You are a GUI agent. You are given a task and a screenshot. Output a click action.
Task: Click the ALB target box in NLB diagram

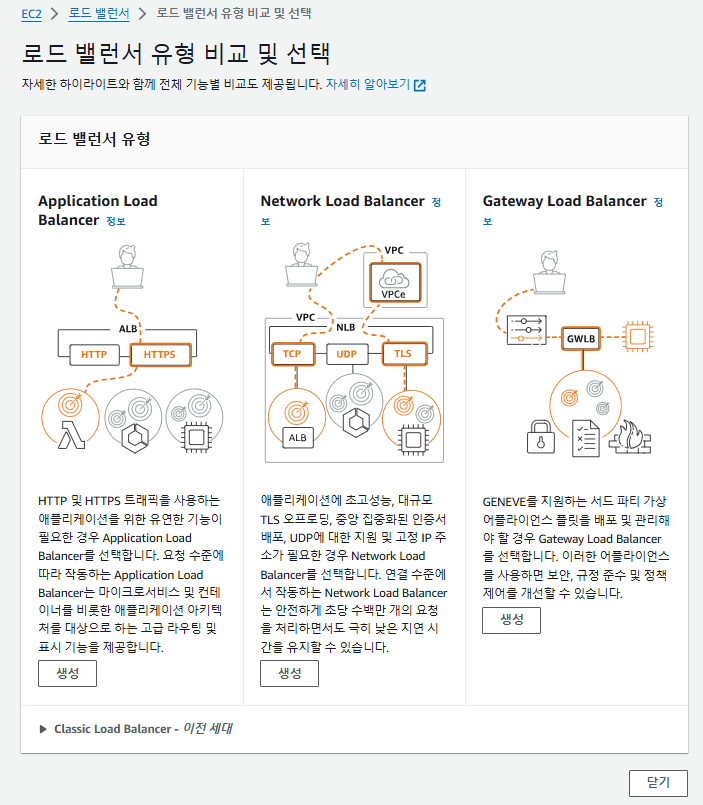click(297, 438)
